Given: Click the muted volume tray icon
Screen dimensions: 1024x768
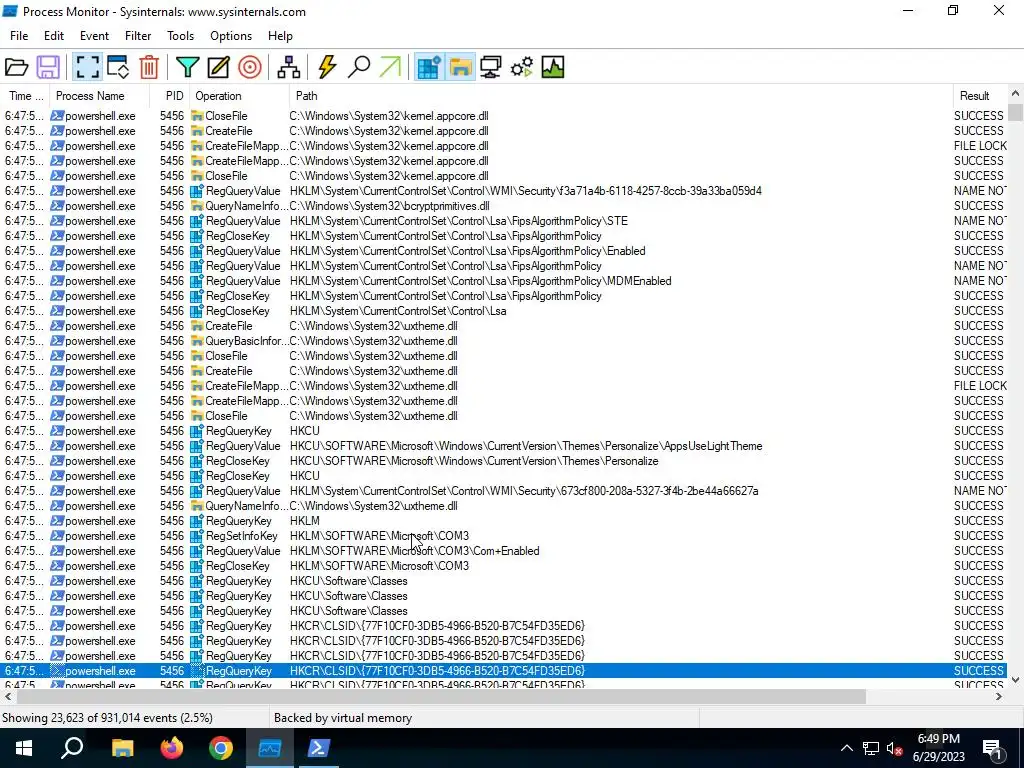Looking at the screenshot, I should [x=894, y=748].
